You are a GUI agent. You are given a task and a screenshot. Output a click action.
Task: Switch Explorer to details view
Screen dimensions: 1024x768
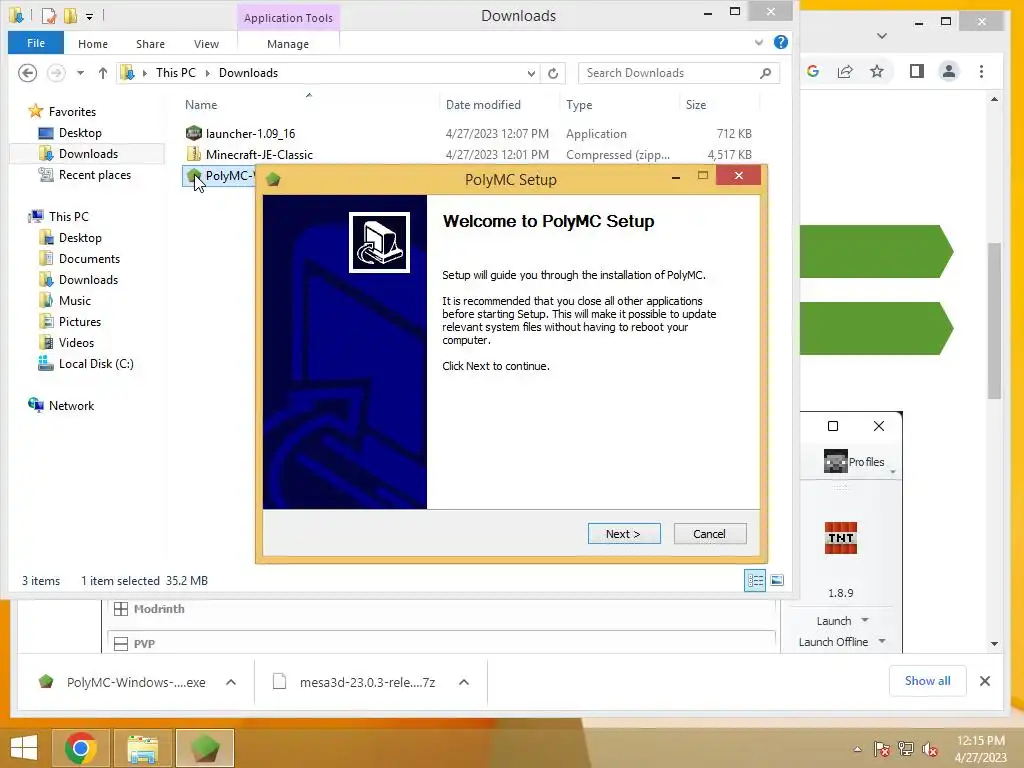[755, 580]
